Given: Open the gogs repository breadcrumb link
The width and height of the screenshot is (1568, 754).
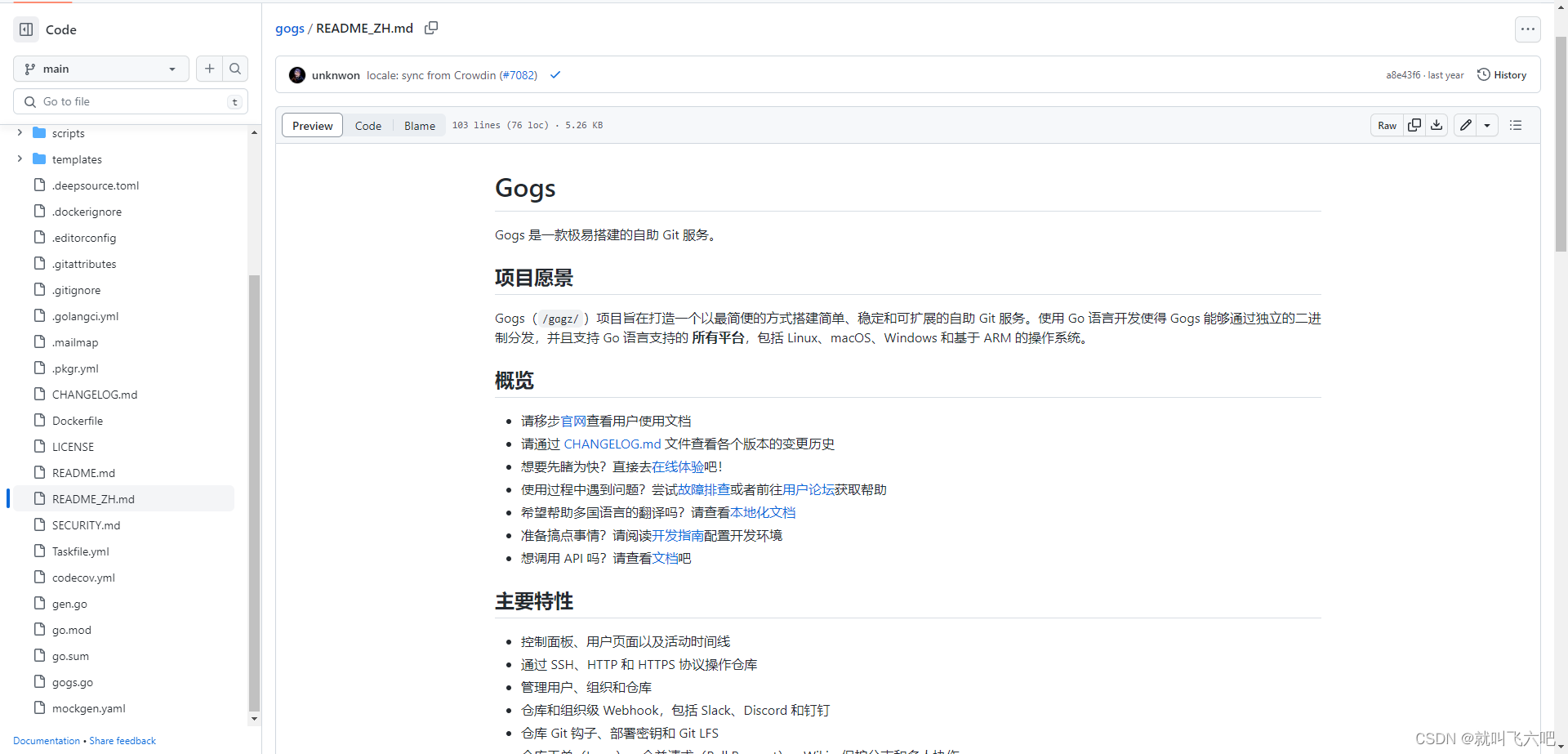Looking at the screenshot, I should (290, 29).
